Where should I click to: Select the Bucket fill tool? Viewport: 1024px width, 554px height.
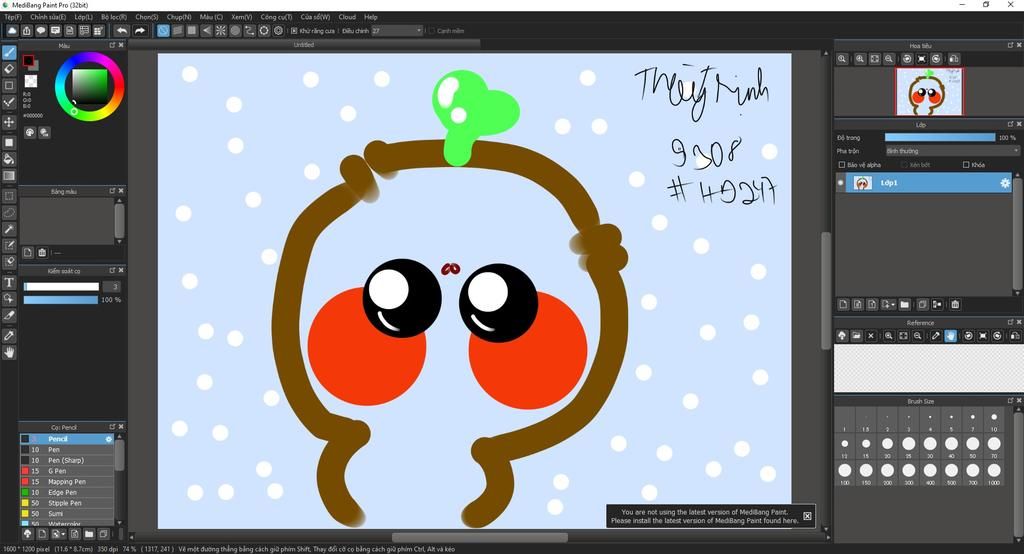[9, 159]
